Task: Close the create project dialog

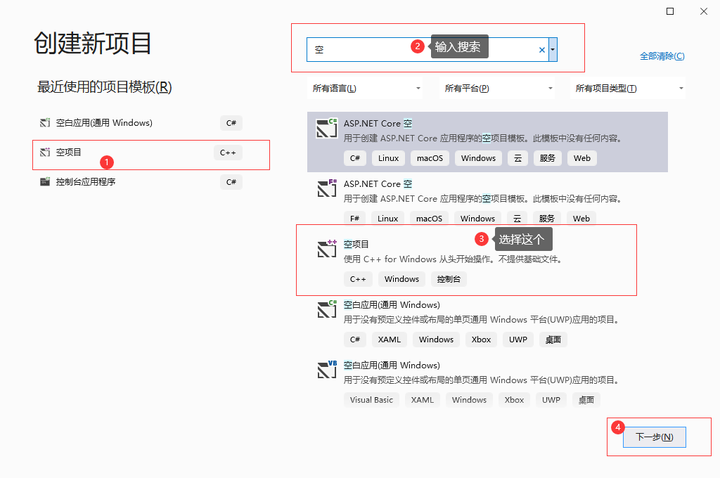Action: [703, 11]
